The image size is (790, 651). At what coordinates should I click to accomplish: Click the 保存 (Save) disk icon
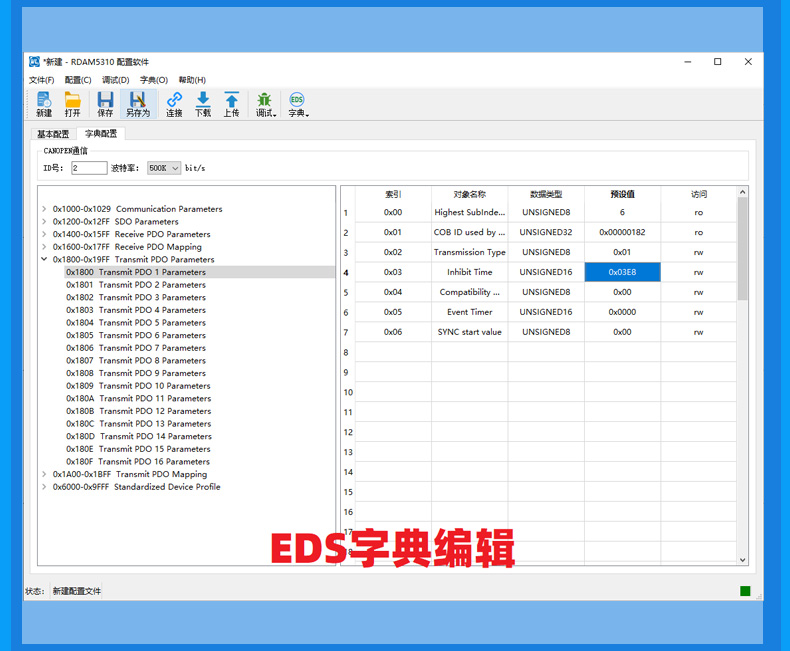click(105, 104)
